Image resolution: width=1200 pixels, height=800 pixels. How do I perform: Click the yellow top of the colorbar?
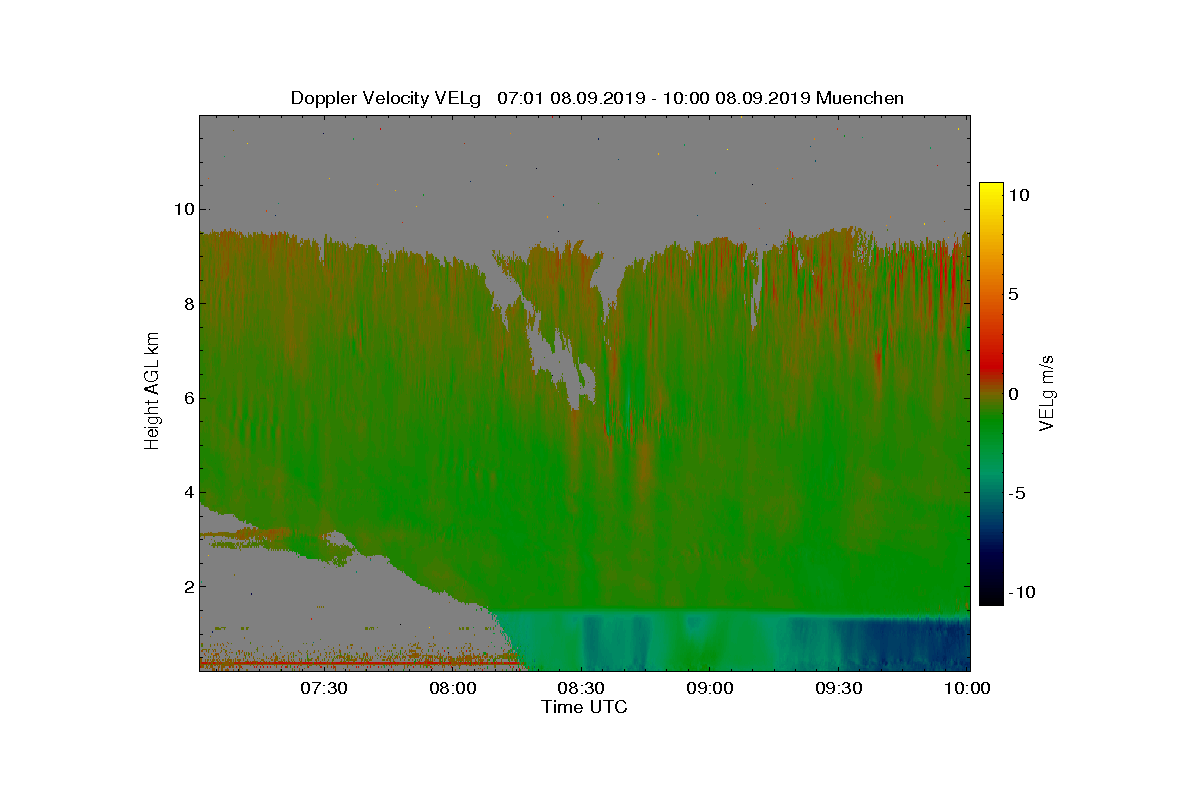click(x=991, y=192)
